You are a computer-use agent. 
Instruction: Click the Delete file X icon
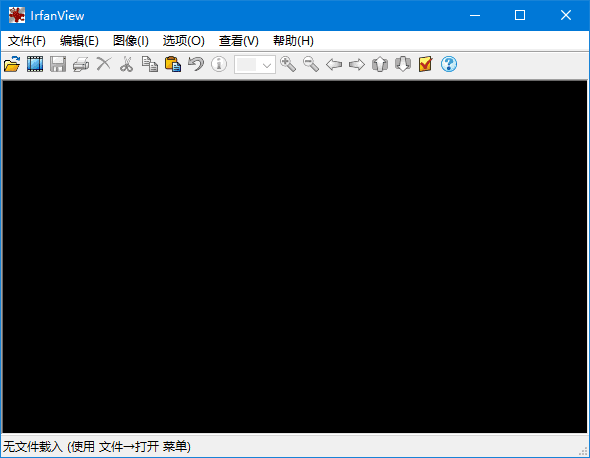coord(104,64)
